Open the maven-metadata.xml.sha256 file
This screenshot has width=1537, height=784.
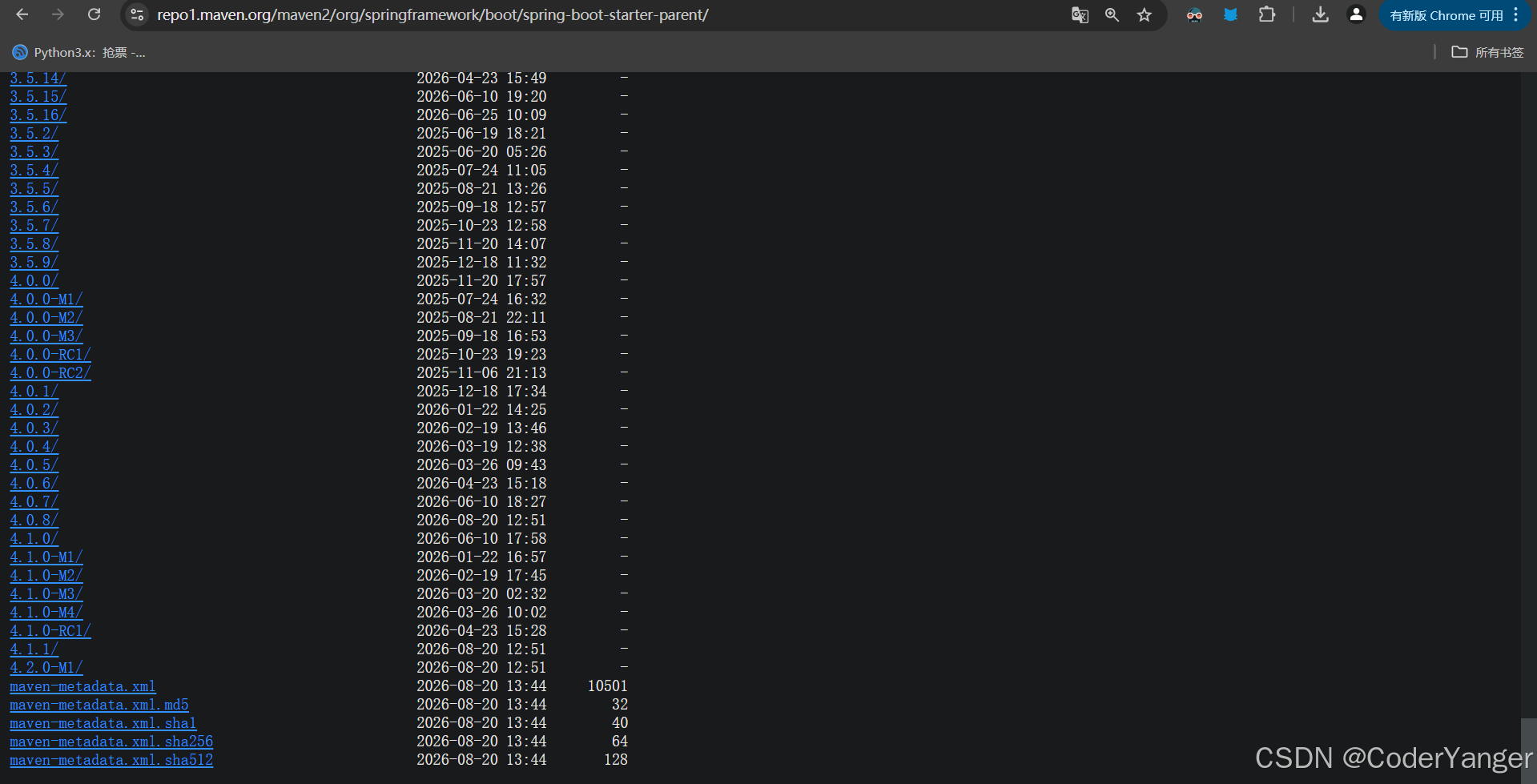click(x=111, y=742)
